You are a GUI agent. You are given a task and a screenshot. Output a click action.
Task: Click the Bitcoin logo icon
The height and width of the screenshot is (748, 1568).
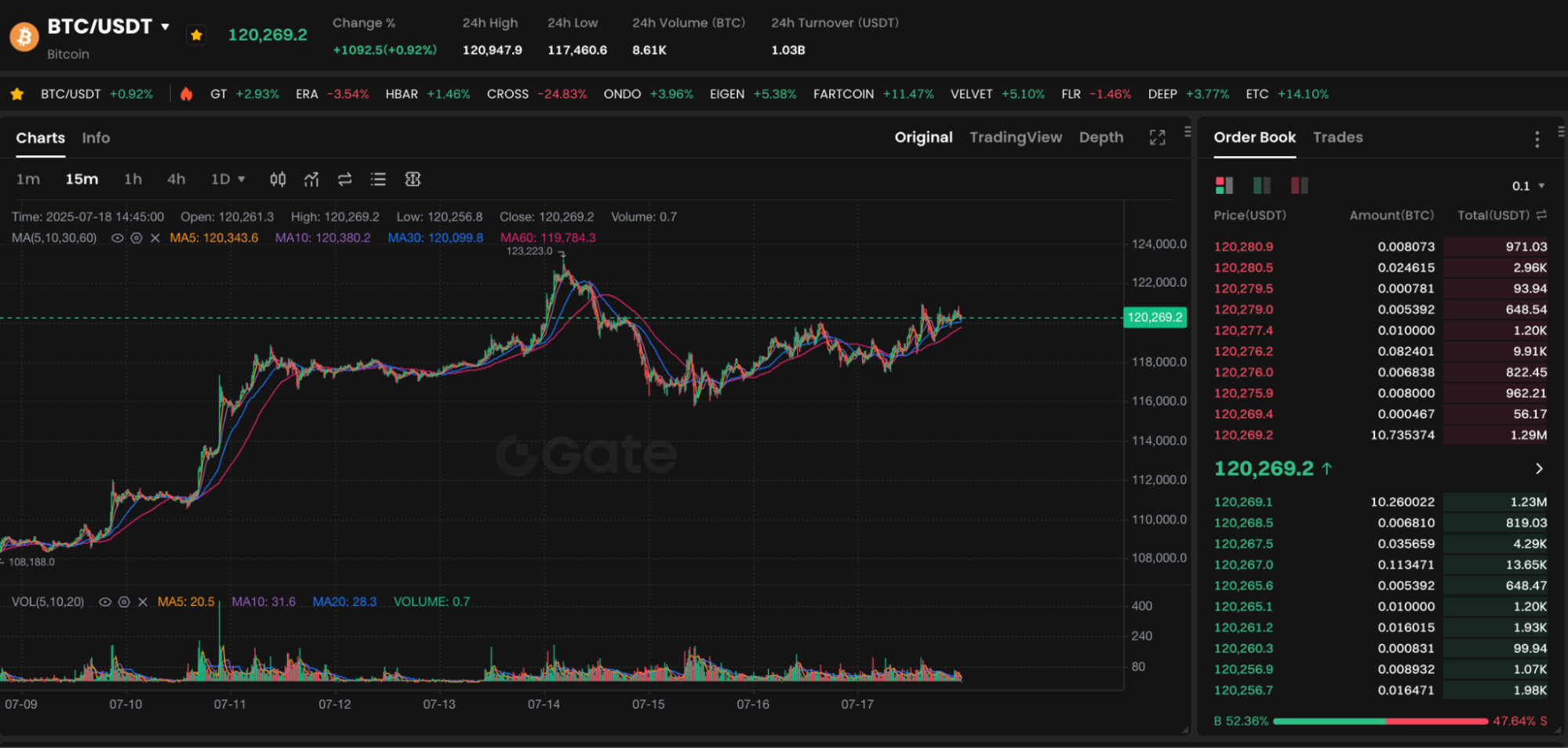pyautogui.click(x=24, y=36)
